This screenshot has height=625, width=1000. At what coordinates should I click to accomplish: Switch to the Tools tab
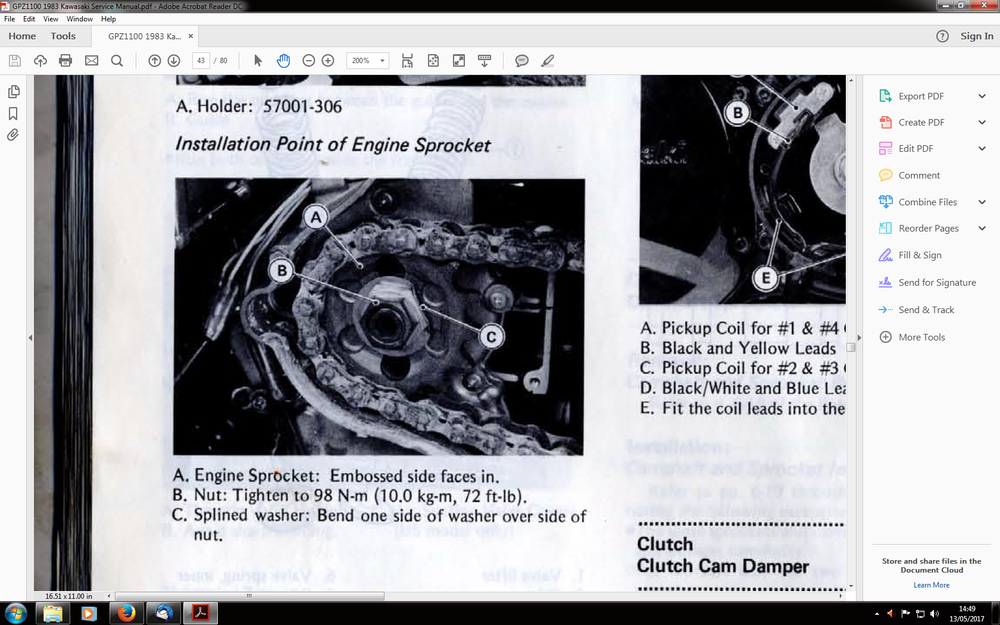(63, 36)
